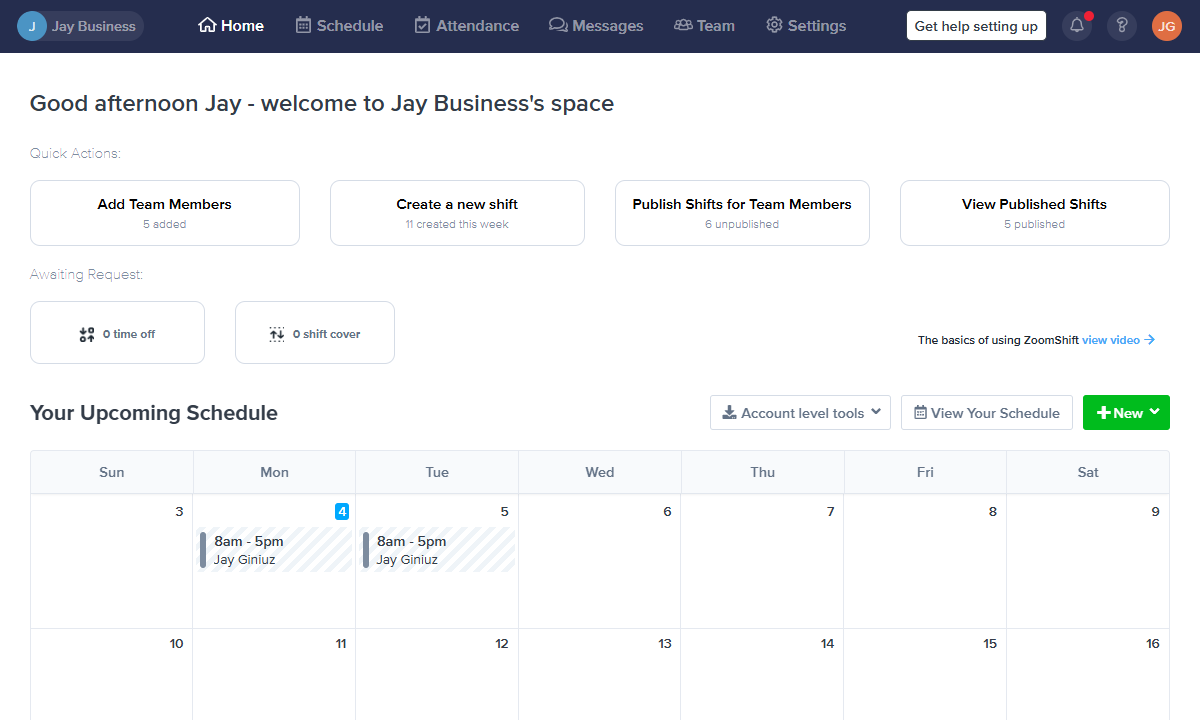Screen dimensions: 1200x720
Task: Click the time off arrows icon
Action: pyautogui.click(x=87, y=334)
